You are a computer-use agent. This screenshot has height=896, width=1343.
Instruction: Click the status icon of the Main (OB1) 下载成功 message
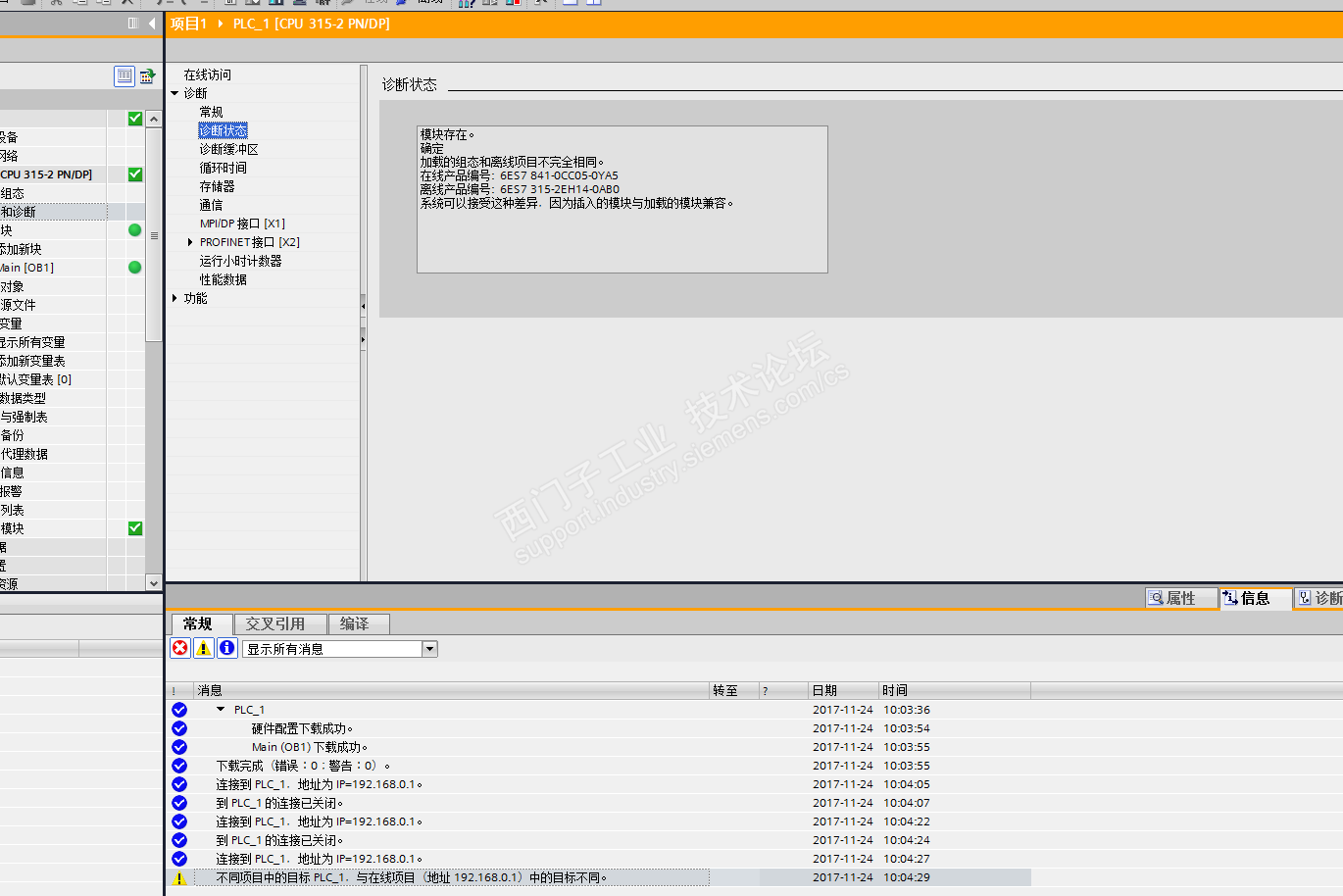[x=179, y=747]
